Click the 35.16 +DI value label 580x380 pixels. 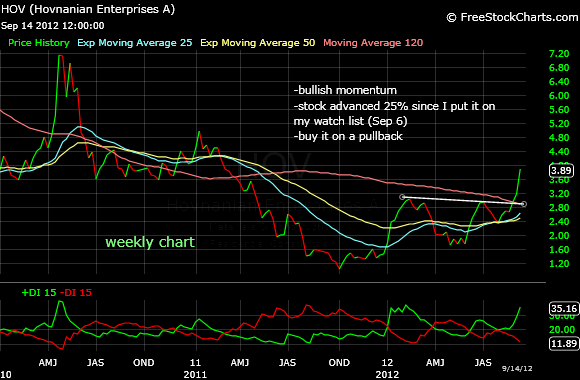point(564,309)
